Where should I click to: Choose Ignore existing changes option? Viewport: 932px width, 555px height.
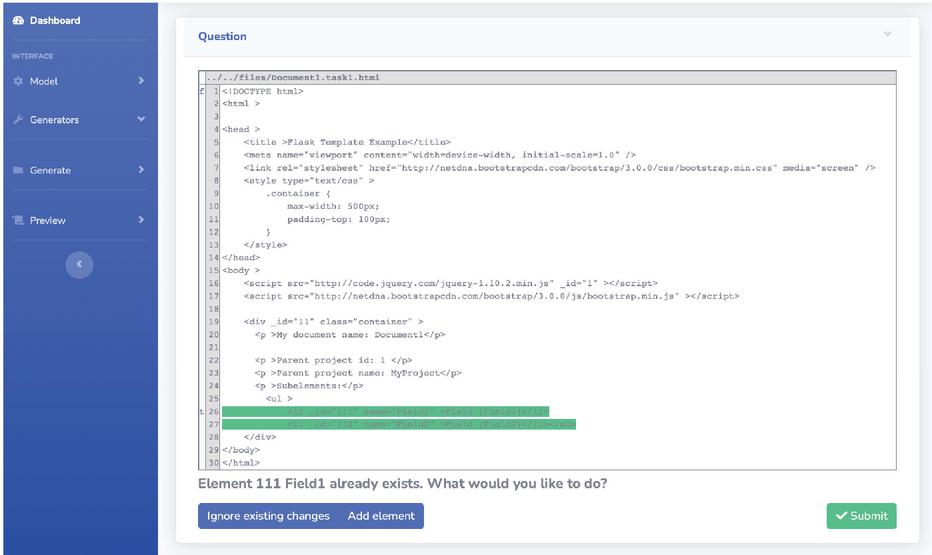pyautogui.click(x=268, y=516)
